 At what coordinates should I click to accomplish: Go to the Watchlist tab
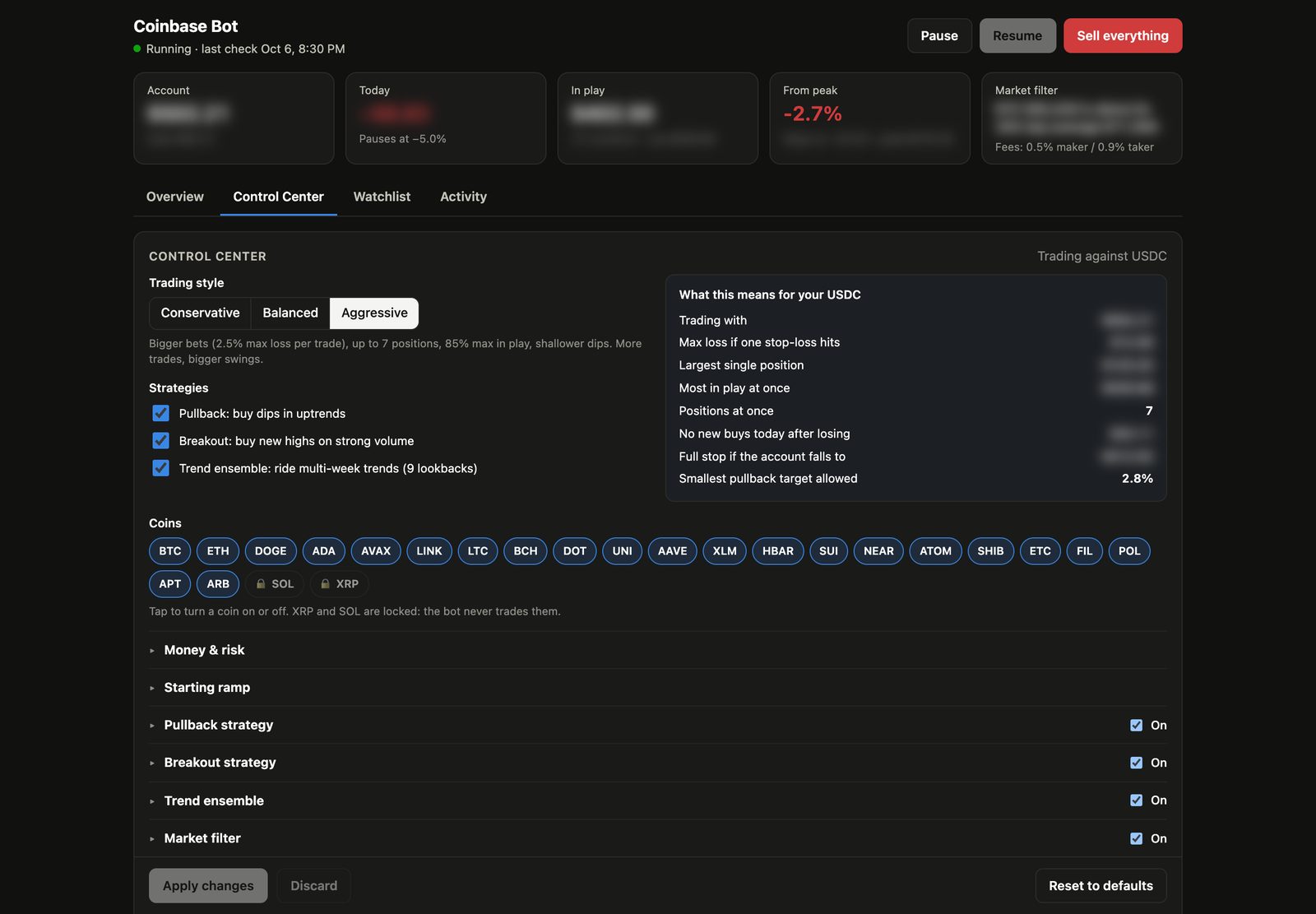(x=382, y=197)
